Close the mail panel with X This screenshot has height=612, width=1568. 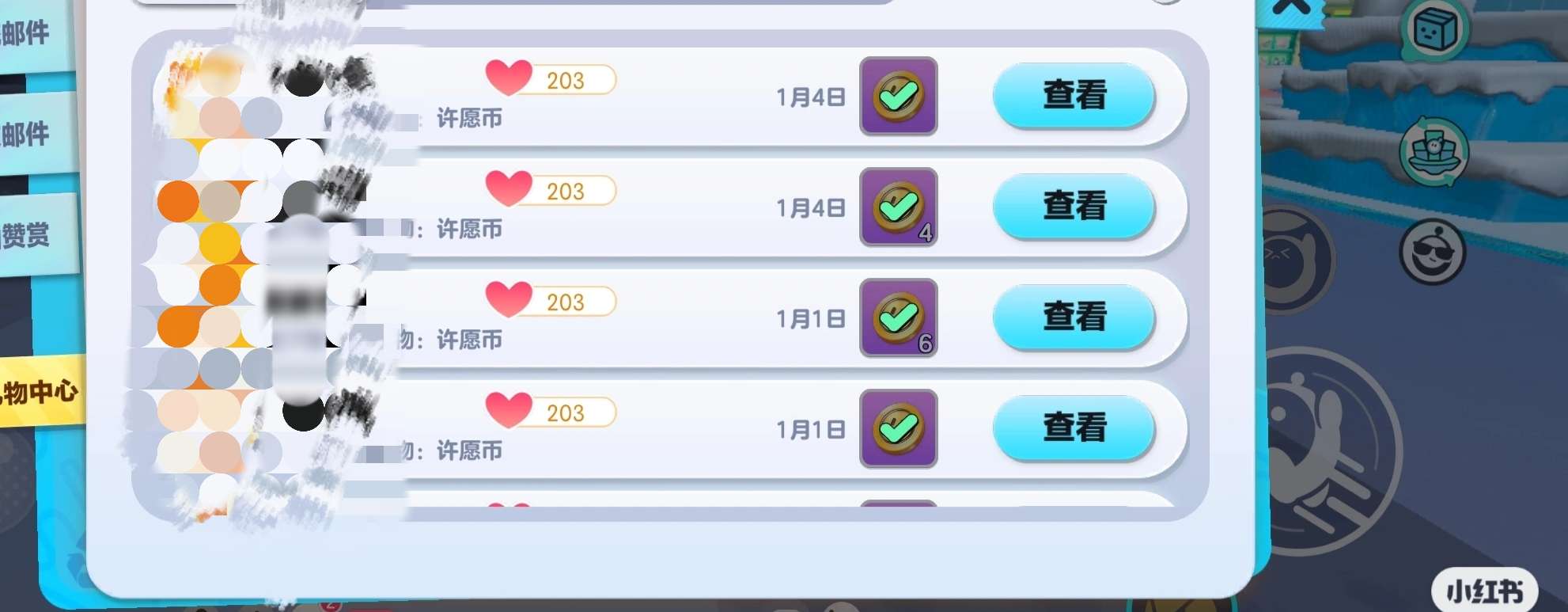(x=1291, y=10)
